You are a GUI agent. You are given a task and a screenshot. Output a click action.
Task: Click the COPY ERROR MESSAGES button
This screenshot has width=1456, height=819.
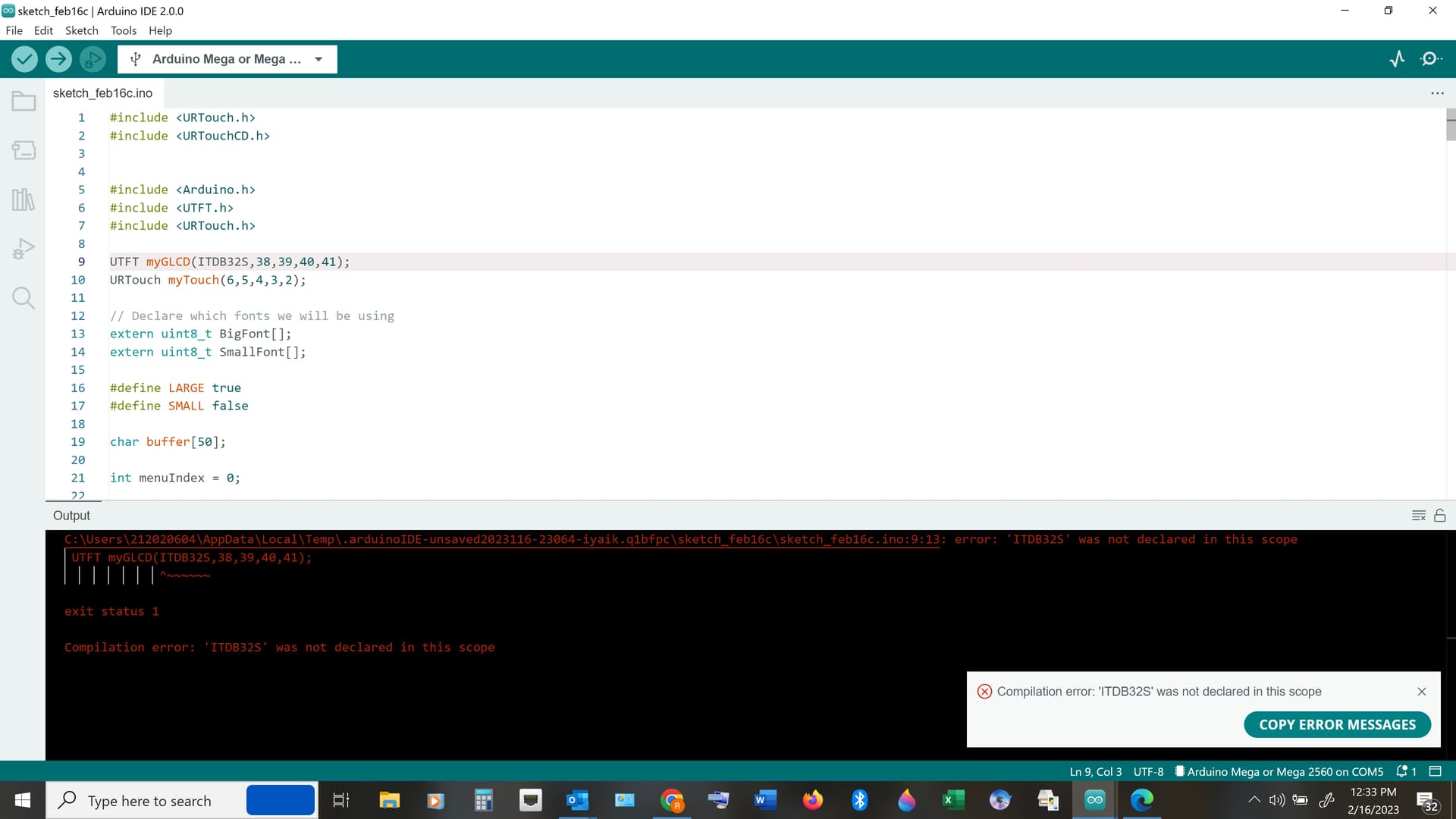click(1337, 724)
